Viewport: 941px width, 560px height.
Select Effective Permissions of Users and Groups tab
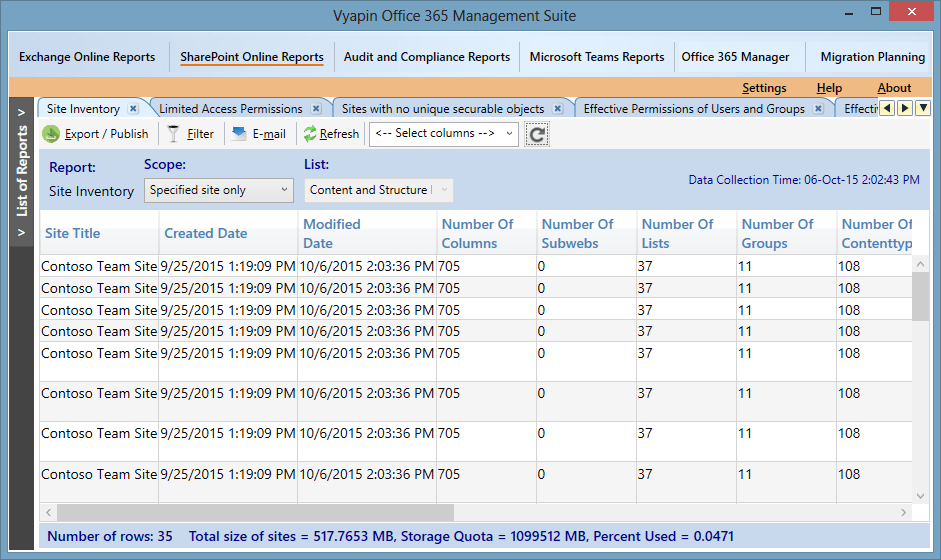(694, 109)
